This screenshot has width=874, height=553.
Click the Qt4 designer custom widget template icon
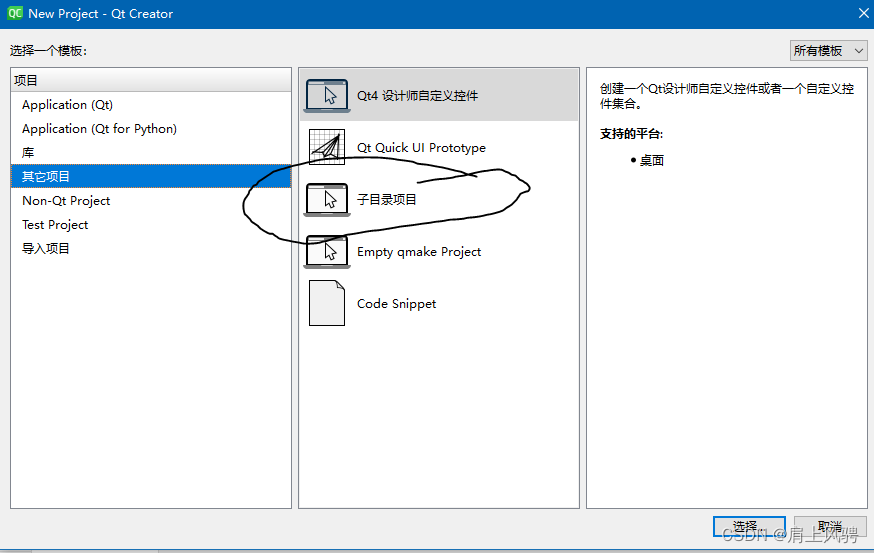327,95
